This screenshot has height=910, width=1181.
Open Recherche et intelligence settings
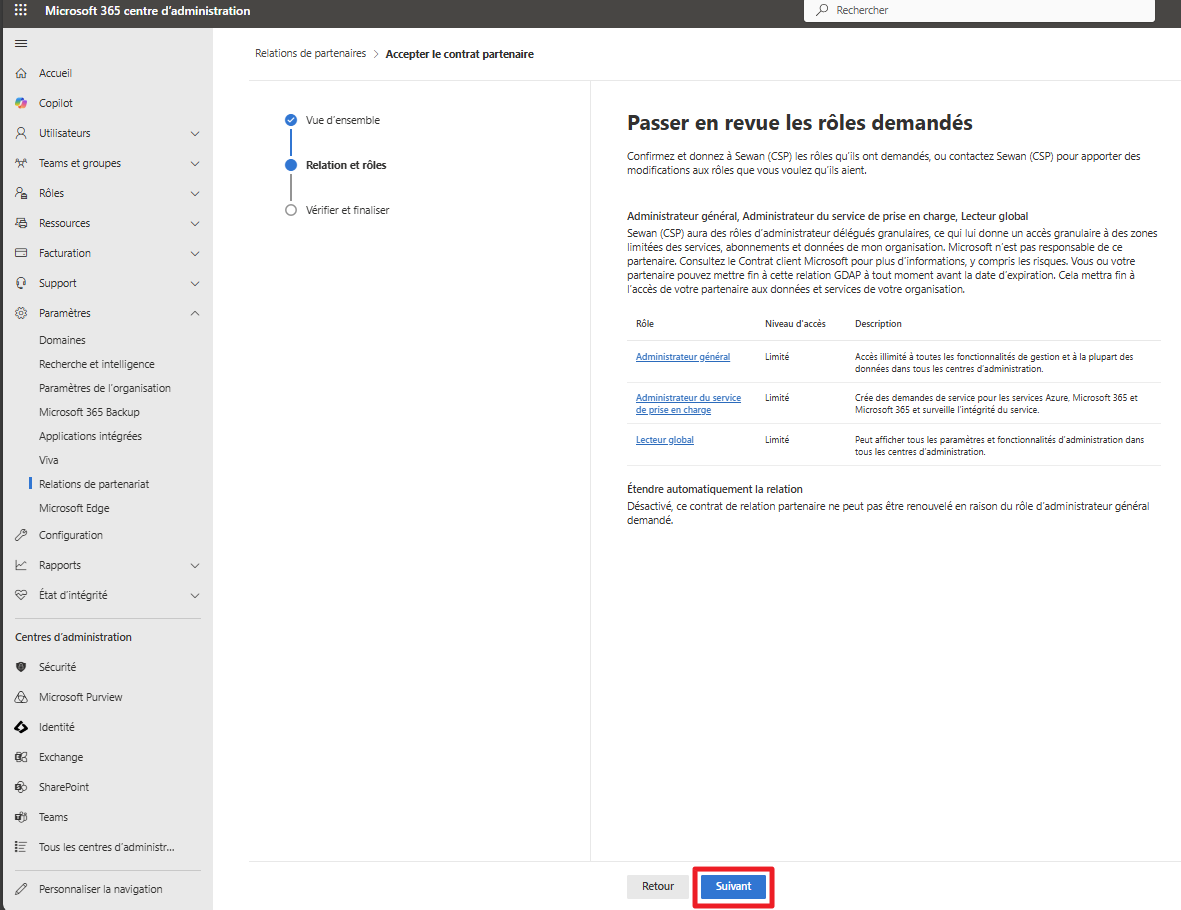[96, 365]
